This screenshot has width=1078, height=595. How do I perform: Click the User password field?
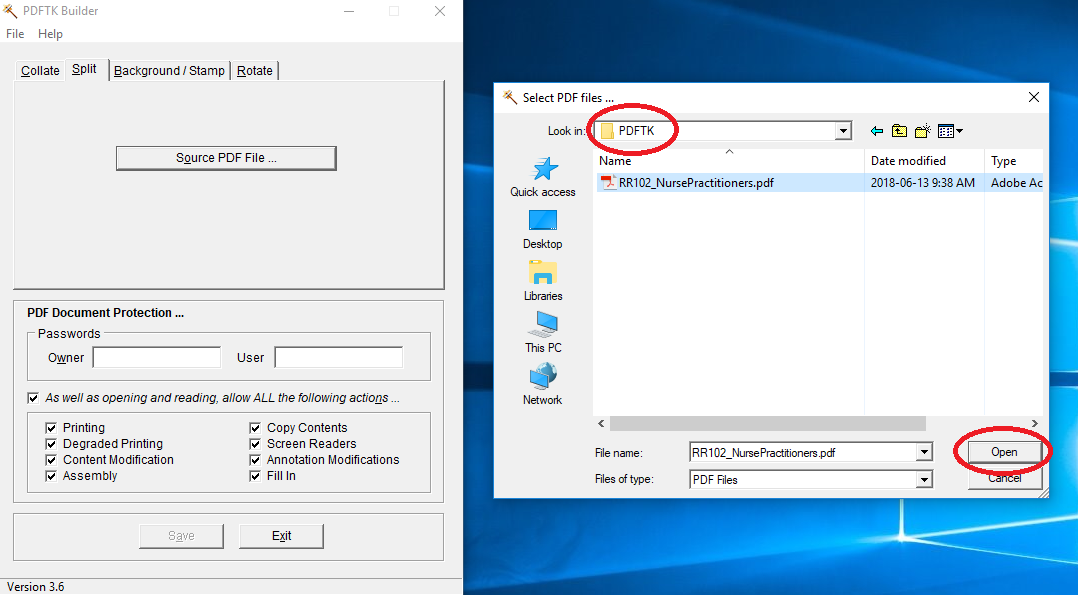tap(338, 357)
